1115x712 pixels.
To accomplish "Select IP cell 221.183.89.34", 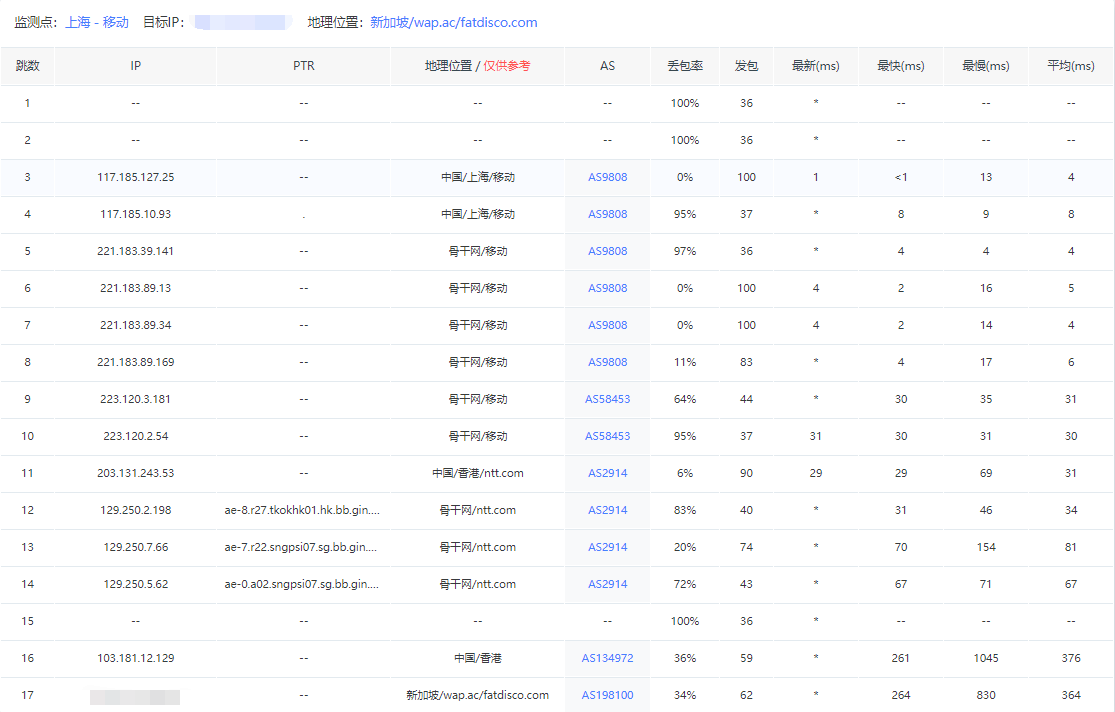I will point(135,325).
